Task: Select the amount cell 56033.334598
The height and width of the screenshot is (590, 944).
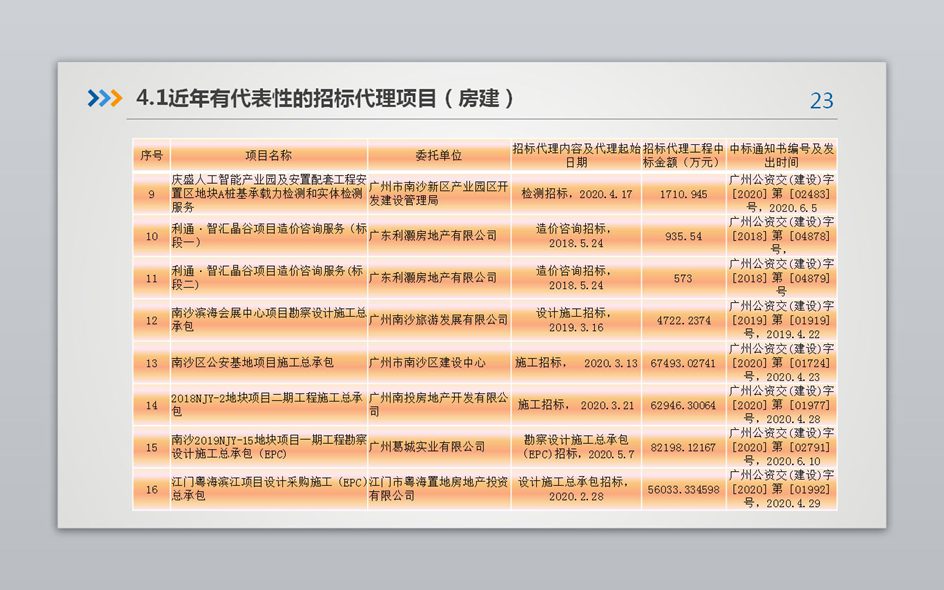Action: coord(683,489)
